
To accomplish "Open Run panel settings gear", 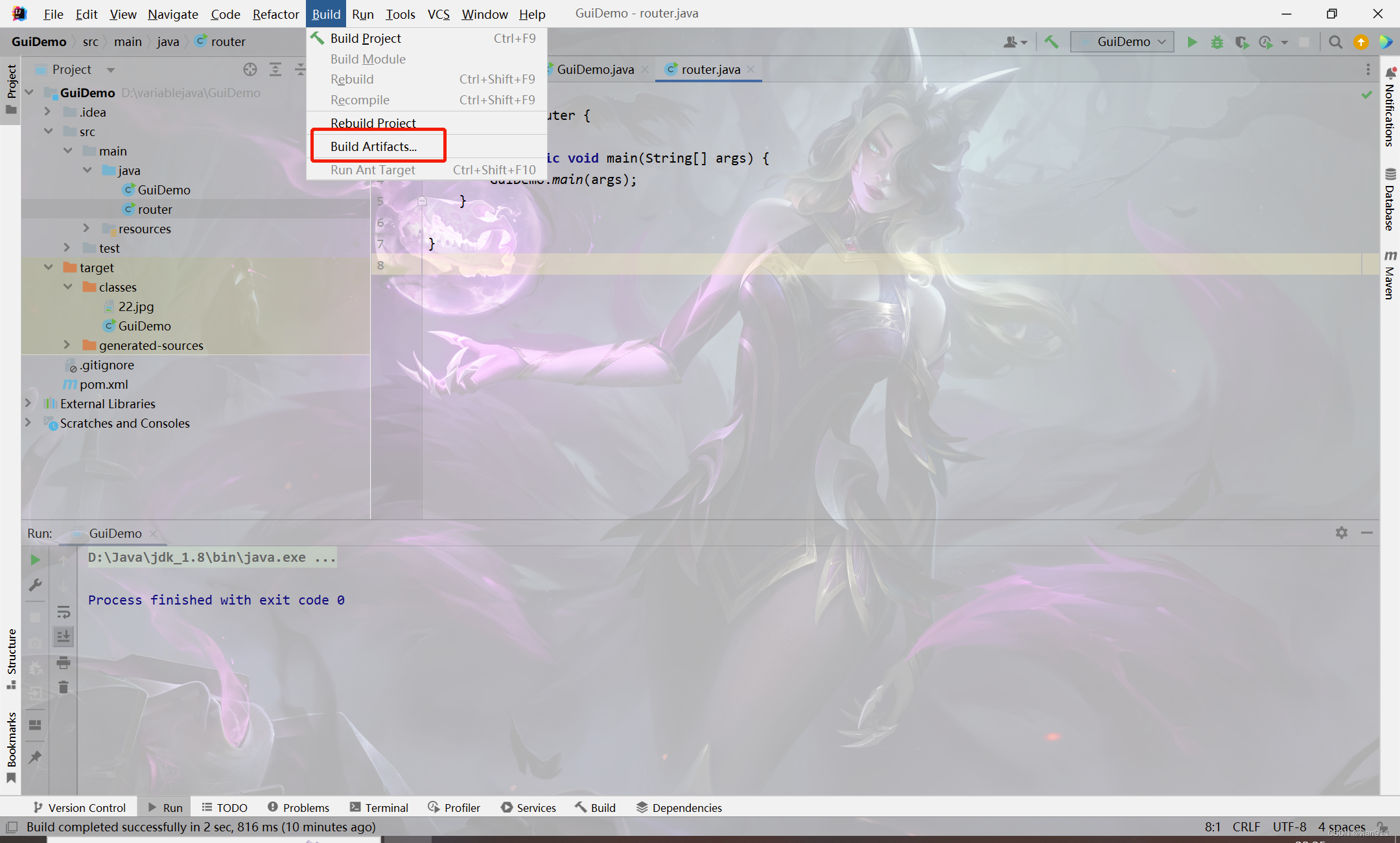I will (x=1342, y=533).
